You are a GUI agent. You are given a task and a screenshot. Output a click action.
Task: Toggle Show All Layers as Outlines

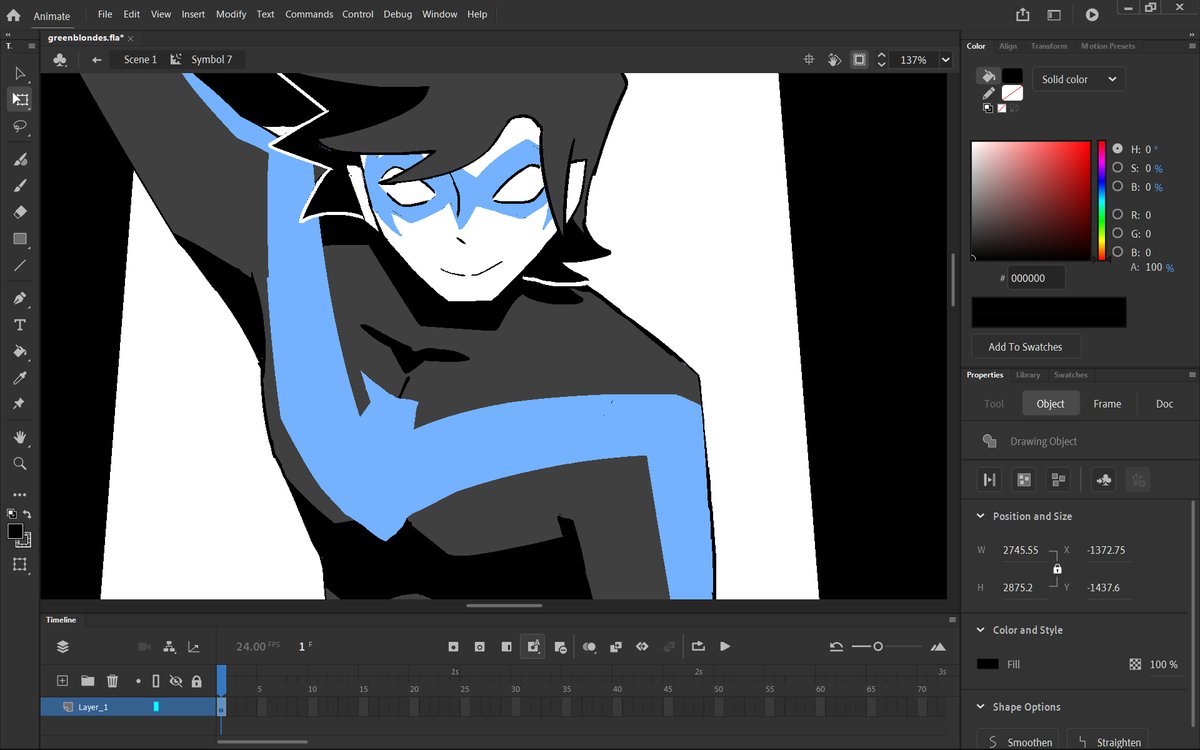tap(156, 681)
